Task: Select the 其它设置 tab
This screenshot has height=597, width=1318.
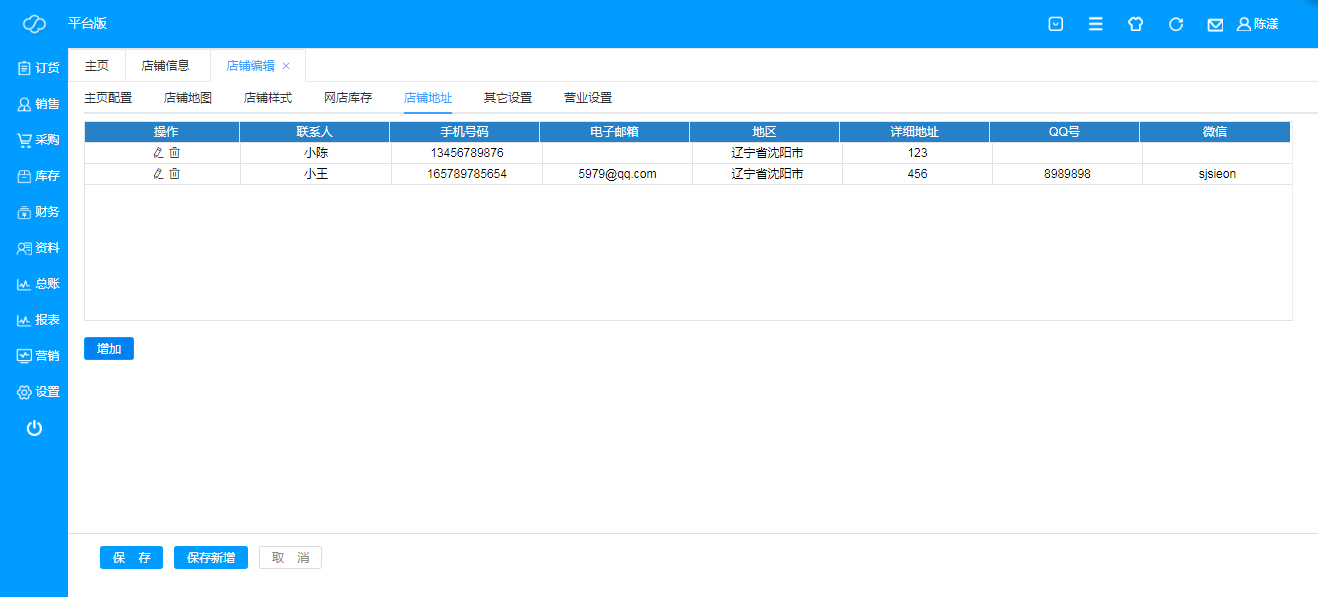Action: [x=508, y=98]
